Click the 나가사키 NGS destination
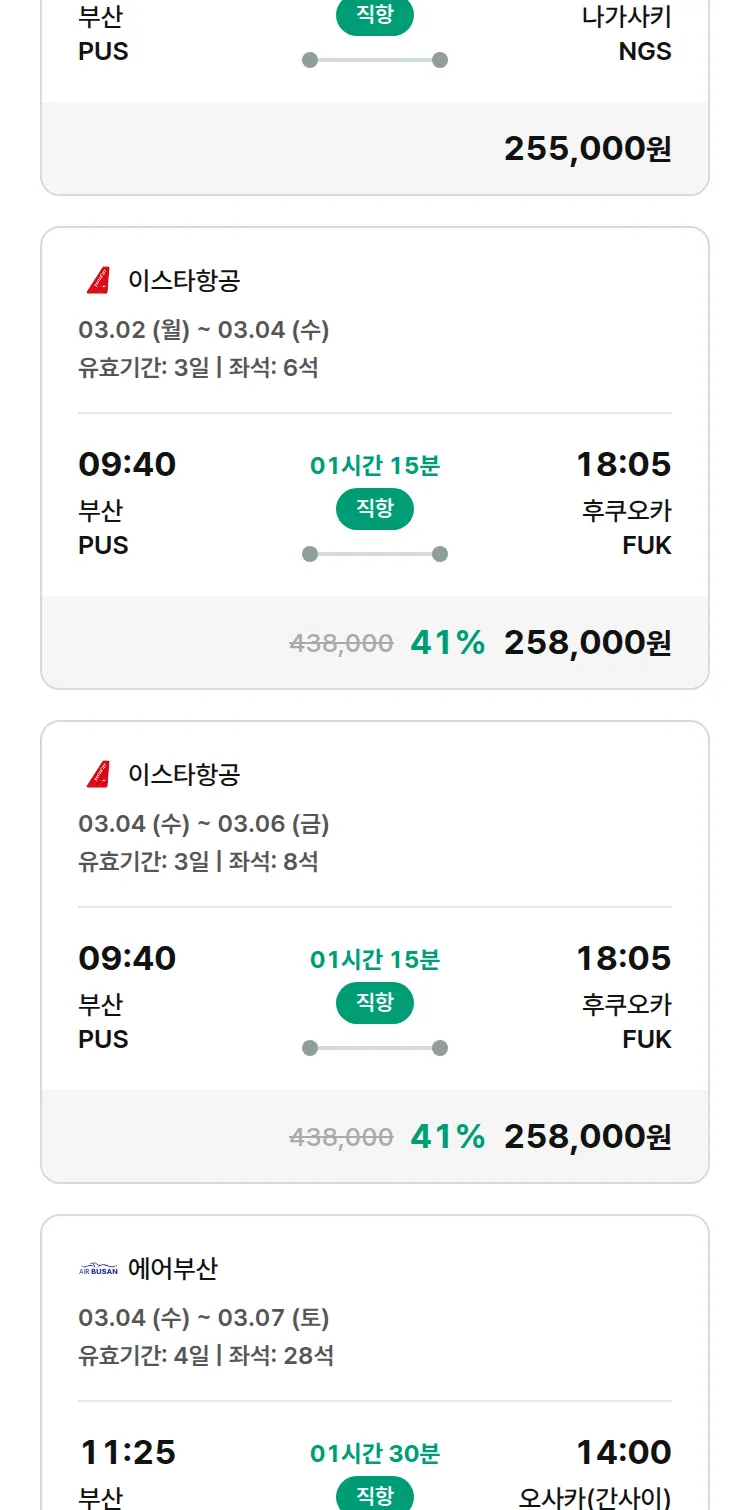750x1510 pixels. tap(626, 34)
